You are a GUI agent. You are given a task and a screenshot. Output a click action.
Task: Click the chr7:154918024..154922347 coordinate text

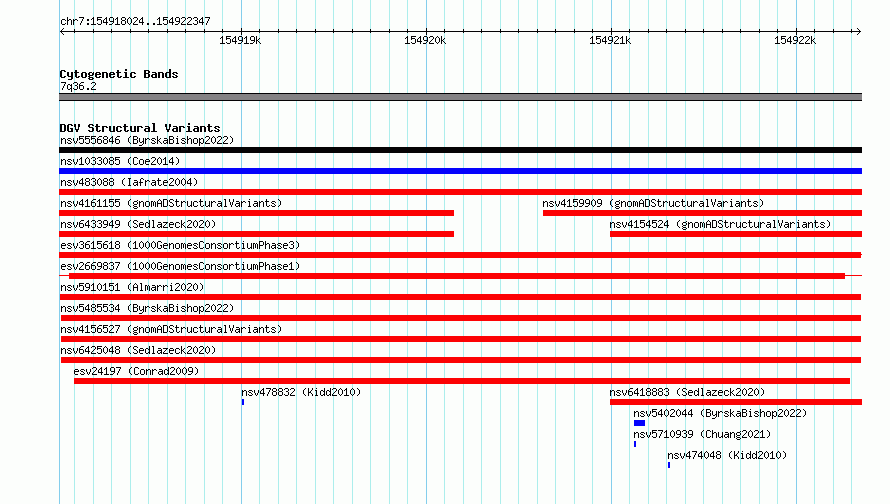click(135, 21)
